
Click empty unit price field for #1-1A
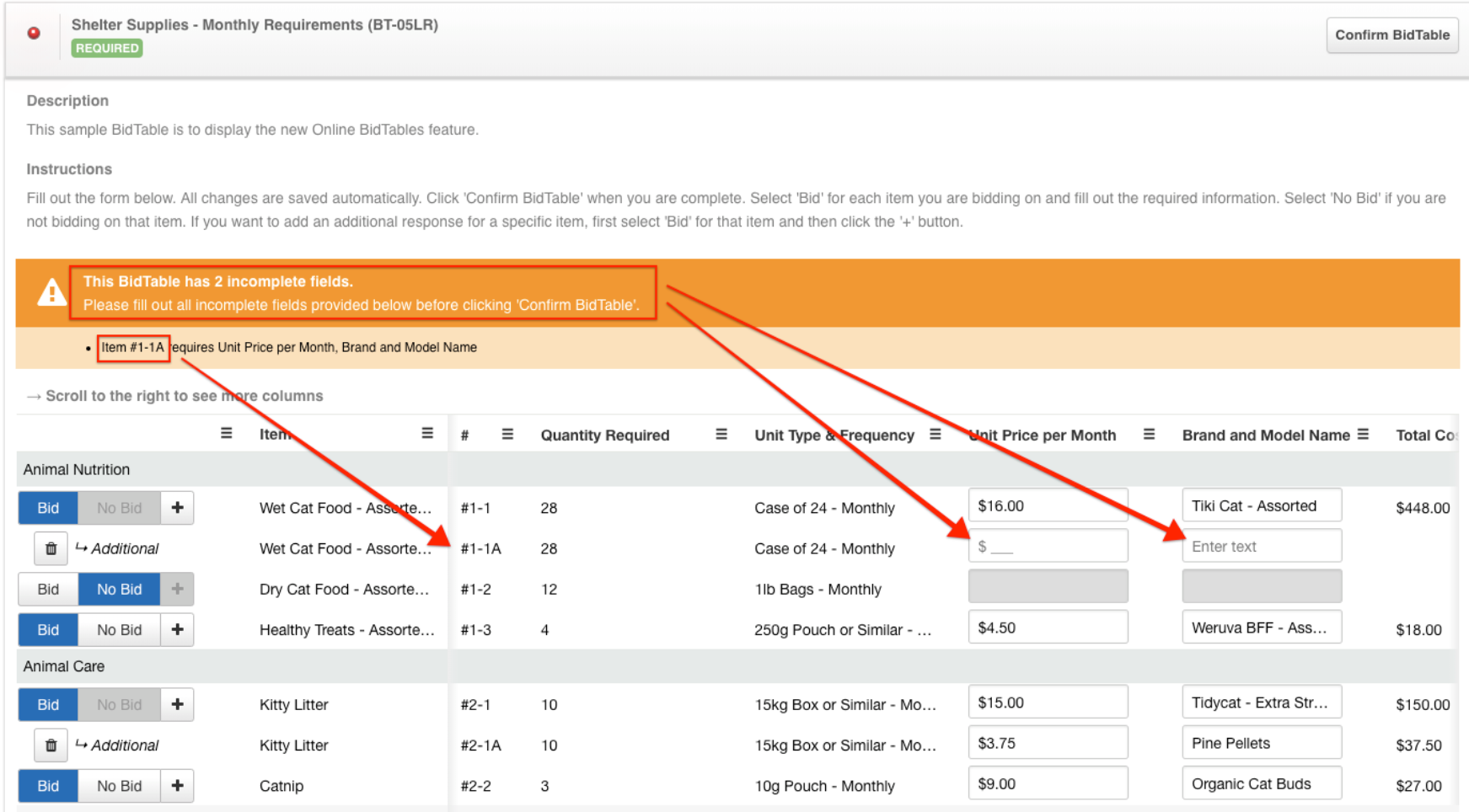click(x=1048, y=546)
